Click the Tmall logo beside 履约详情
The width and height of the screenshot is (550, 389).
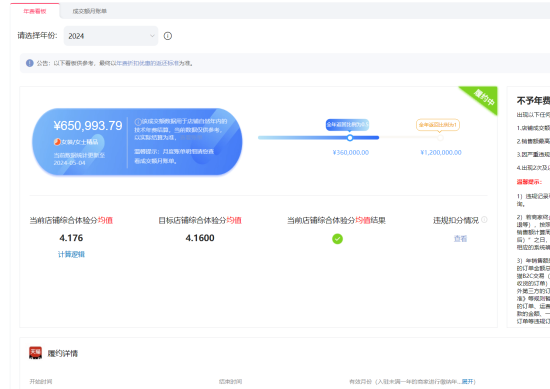point(35,353)
